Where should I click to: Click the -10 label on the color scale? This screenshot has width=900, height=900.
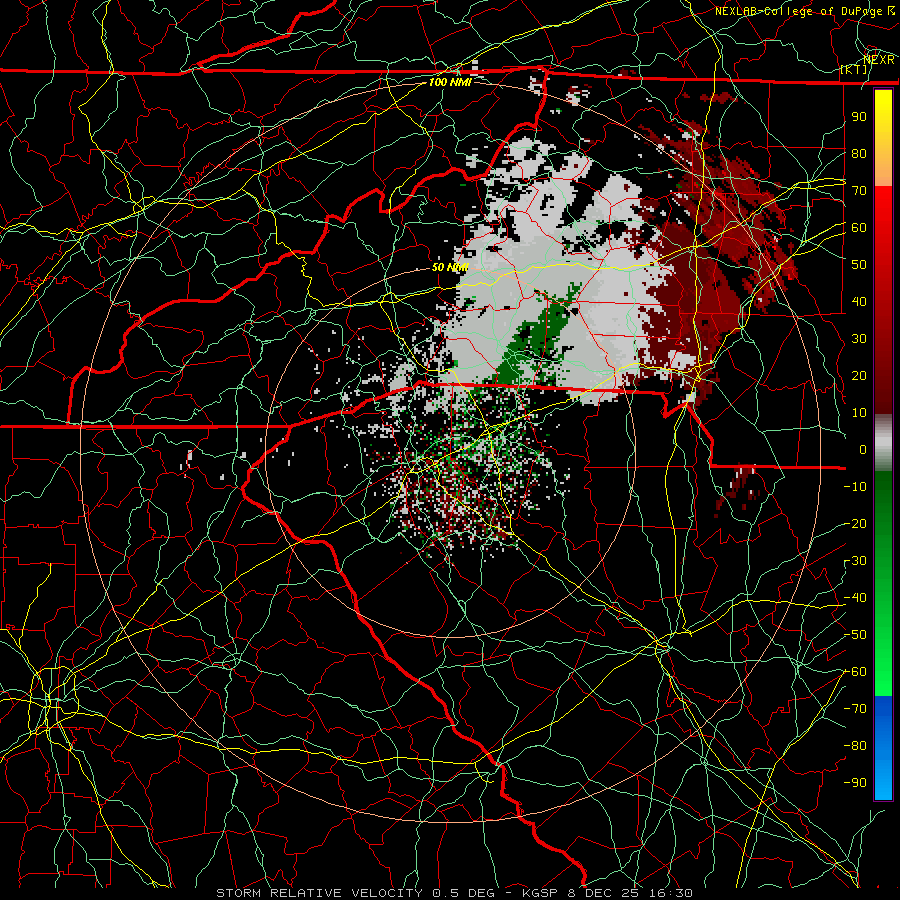pyautogui.click(x=855, y=487)
